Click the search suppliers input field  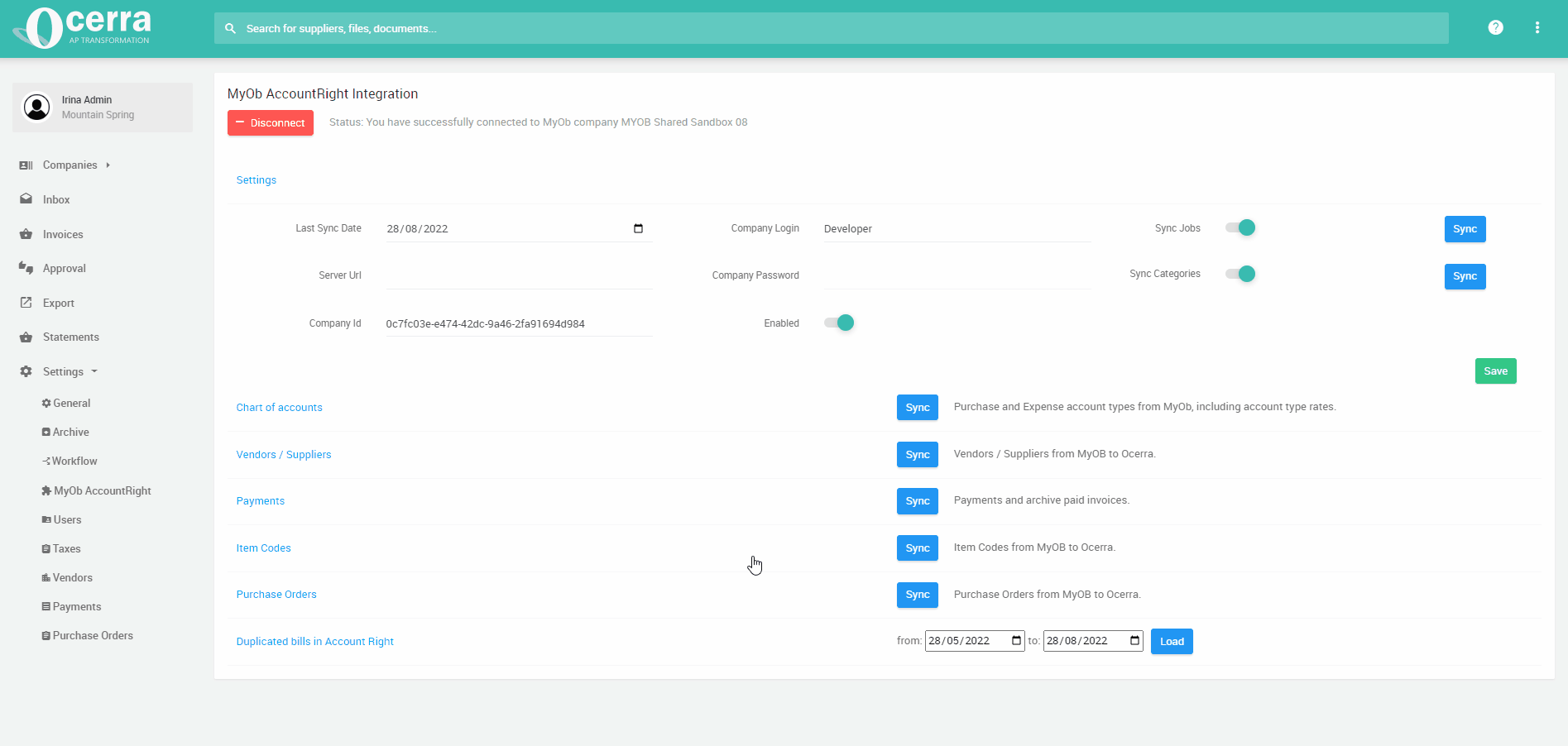tap(832, 28)
